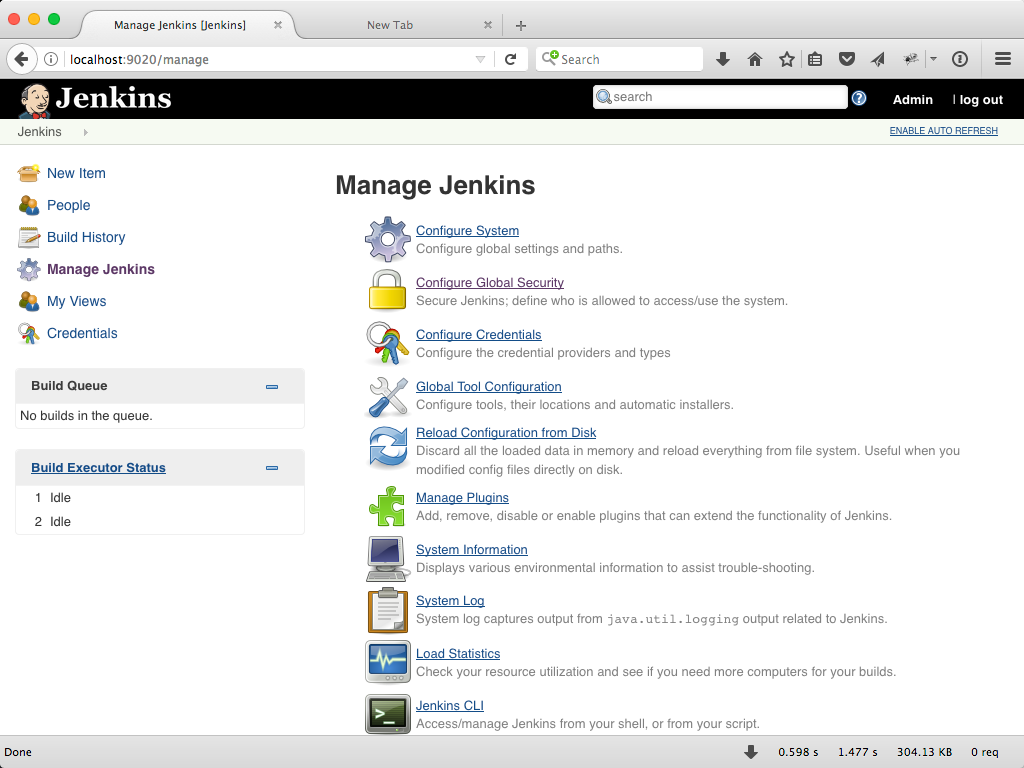Open Configure System link
Image resolution: width=1024 pixels, height=768 pixels.
click(x=468, y=231)
